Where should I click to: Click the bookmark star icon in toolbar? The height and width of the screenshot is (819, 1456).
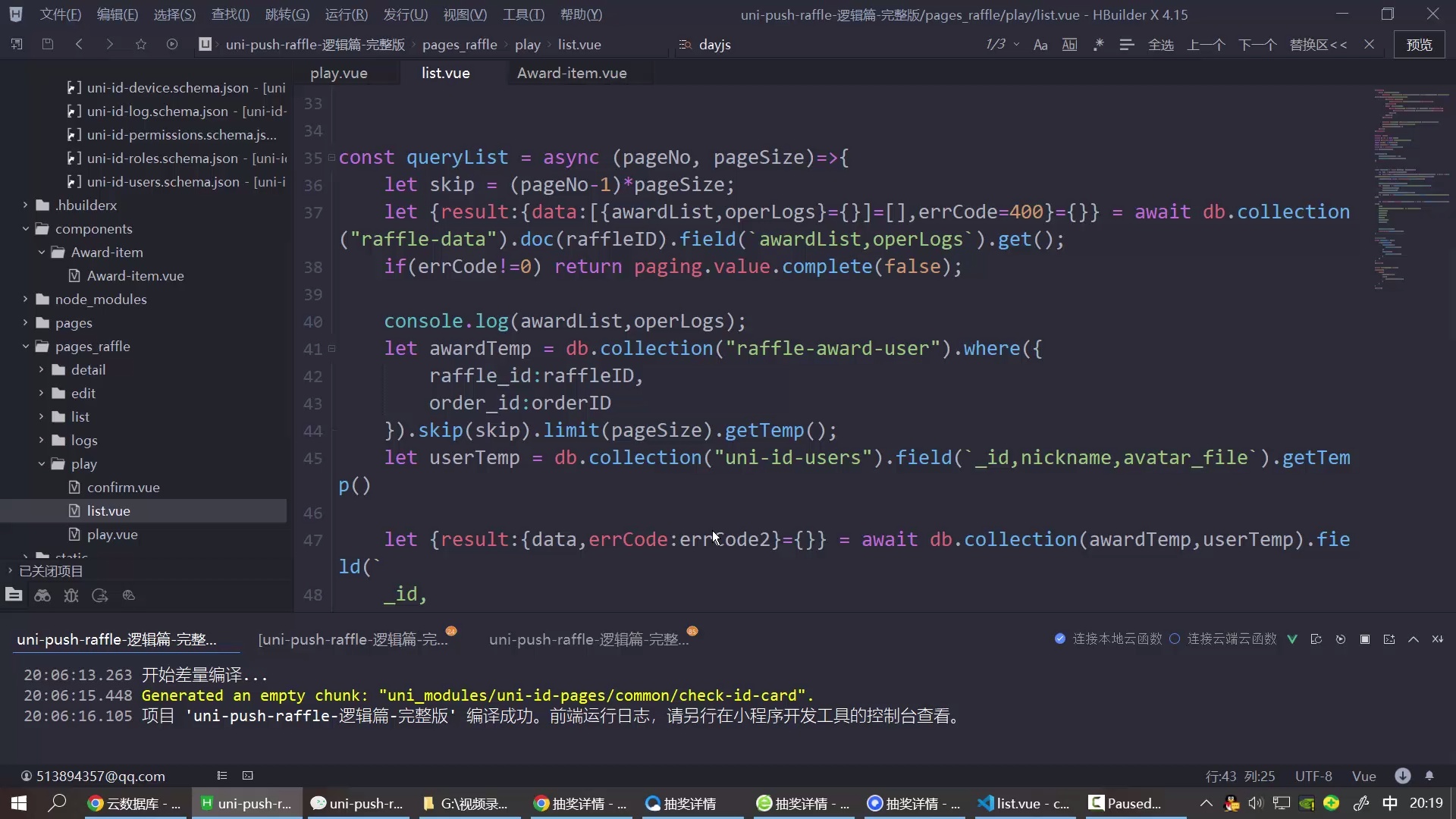click(x=141, y=45)
